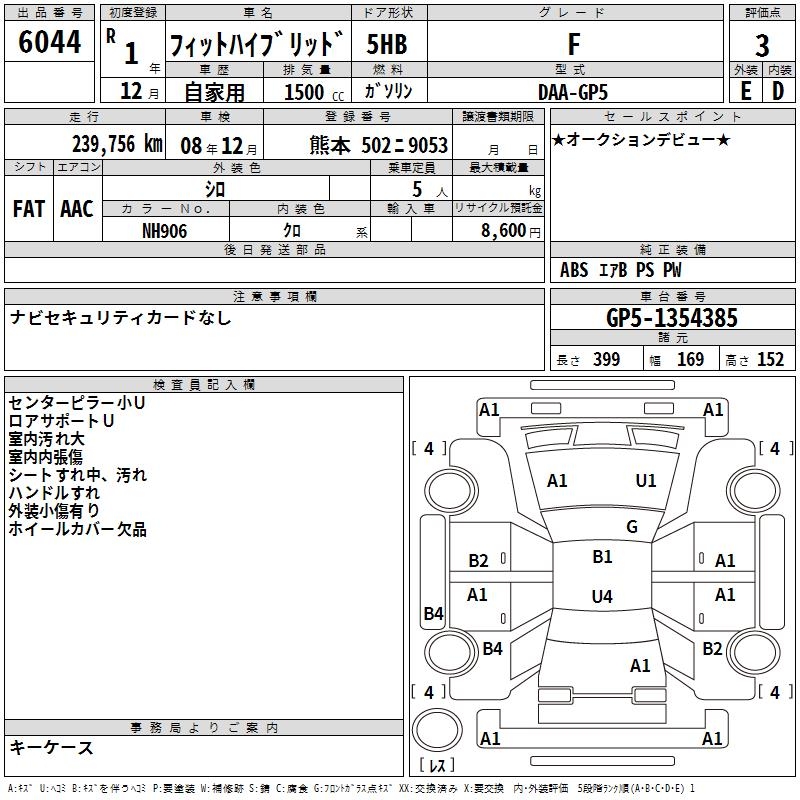This screenshot has width=800, height=800.
Task: Click the A1 mark next to U1
Action: point(557,481)
